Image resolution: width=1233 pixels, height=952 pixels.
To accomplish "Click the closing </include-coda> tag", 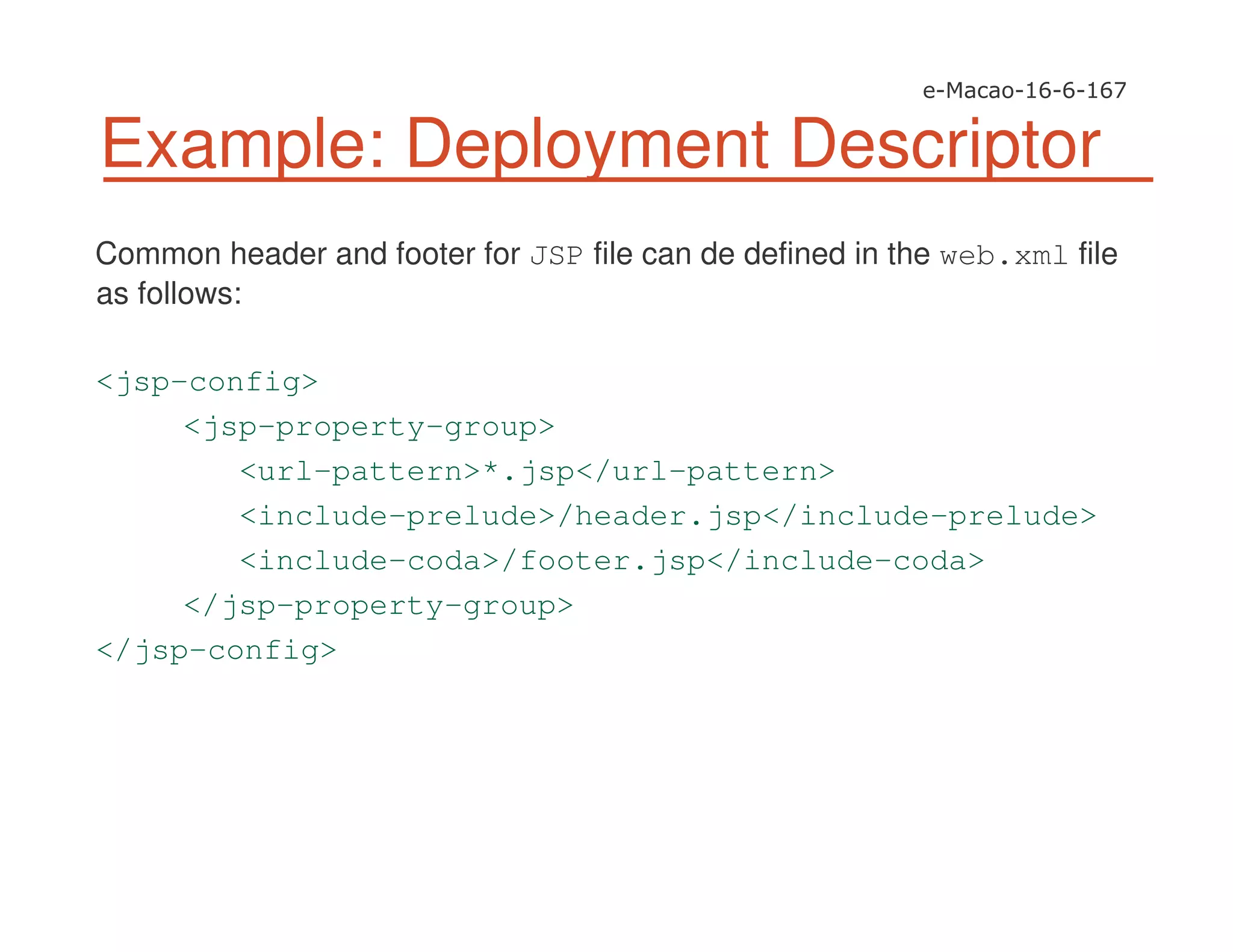I will tap(845, 561).
